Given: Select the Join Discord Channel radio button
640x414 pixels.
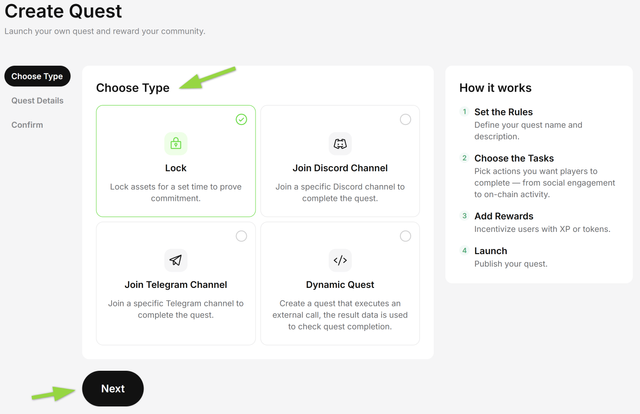Looking at the screenshot, I should coord(405,119).
